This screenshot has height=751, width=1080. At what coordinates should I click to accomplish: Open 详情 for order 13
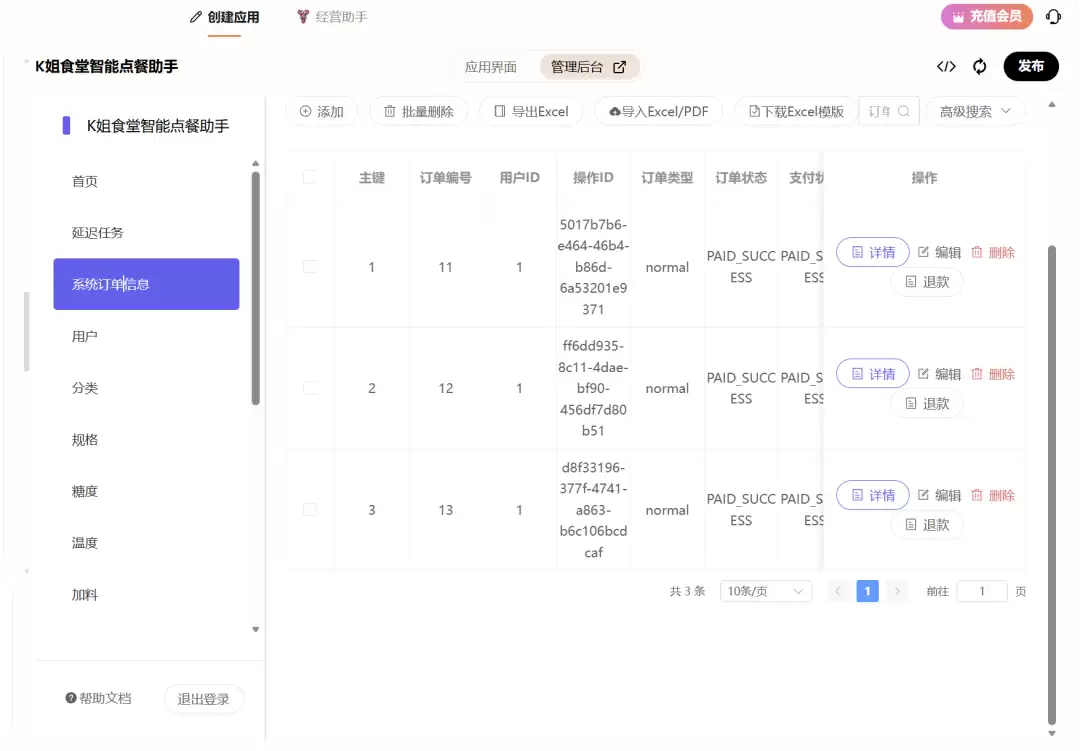873,495
